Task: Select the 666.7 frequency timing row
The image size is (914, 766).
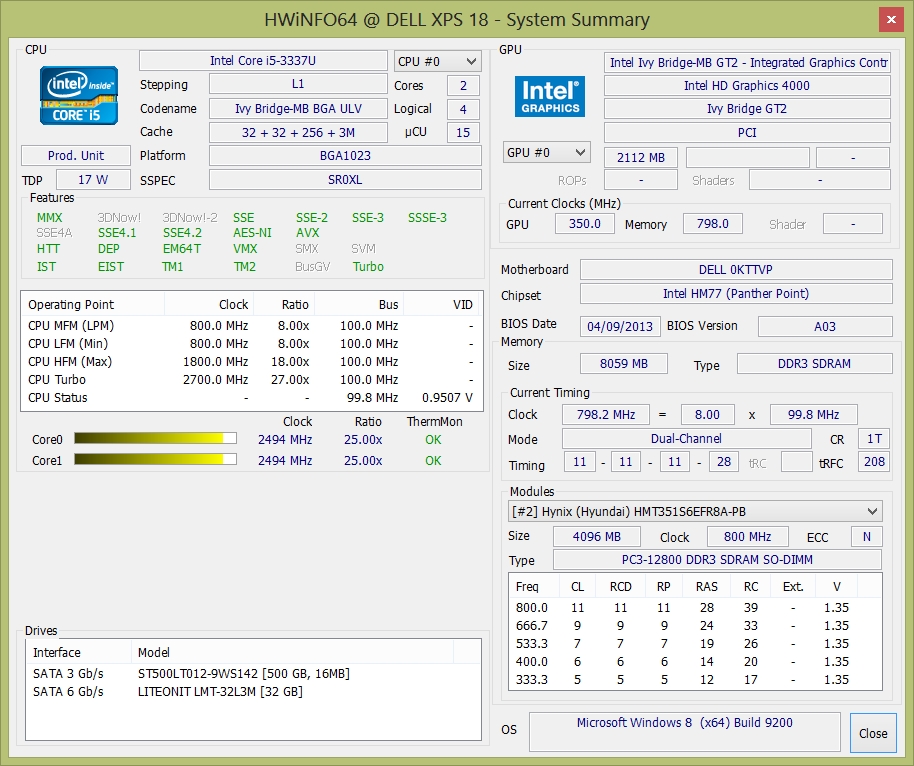Action: coord(695,626)
